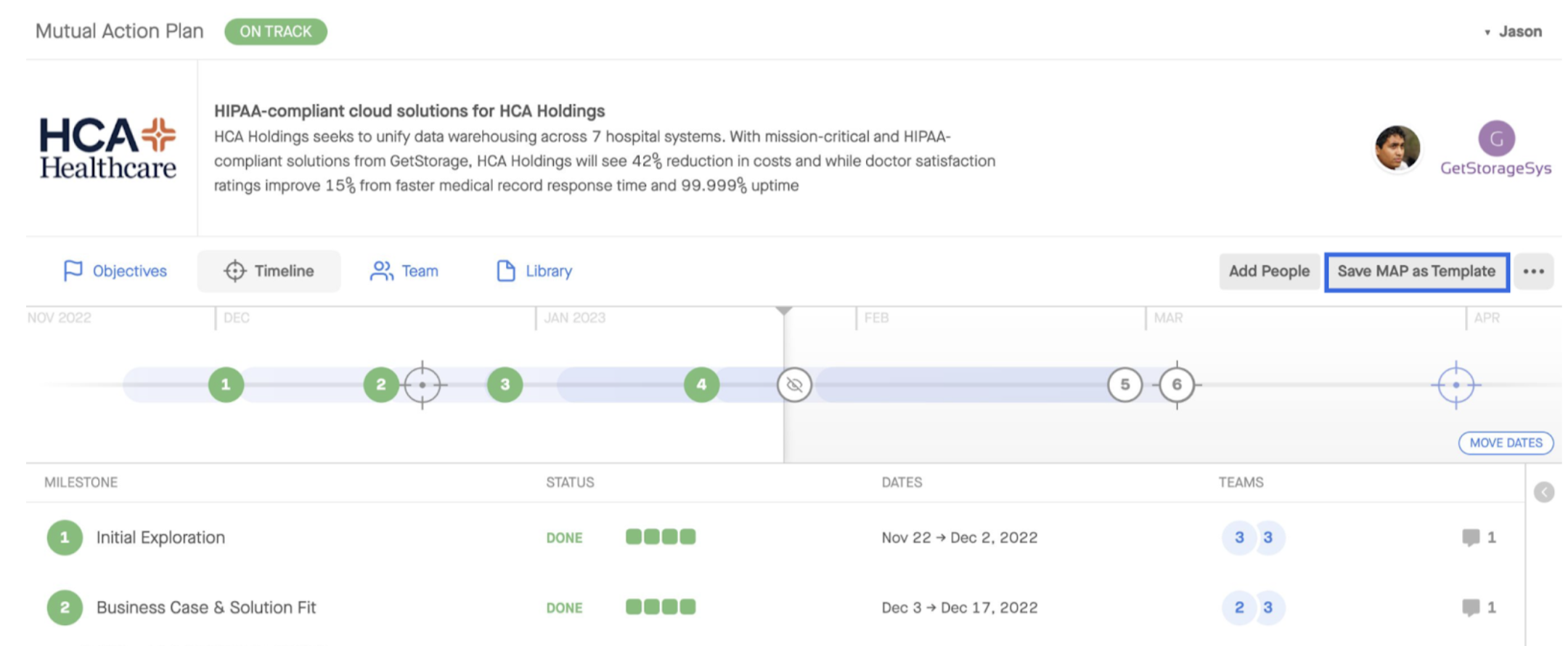Select milestone 3 marker on timeline
The width and height of the screenshot is (1568, 646).
tap(505, 385)
